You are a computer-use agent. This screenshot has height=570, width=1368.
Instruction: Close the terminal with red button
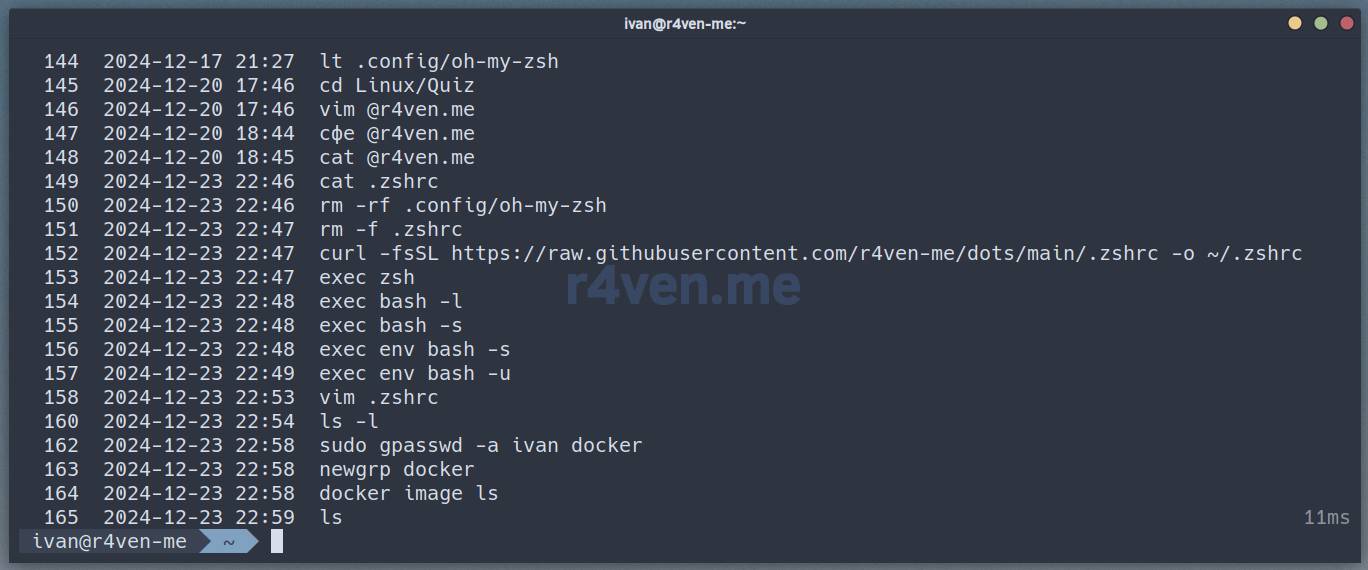click(1345, 23)
